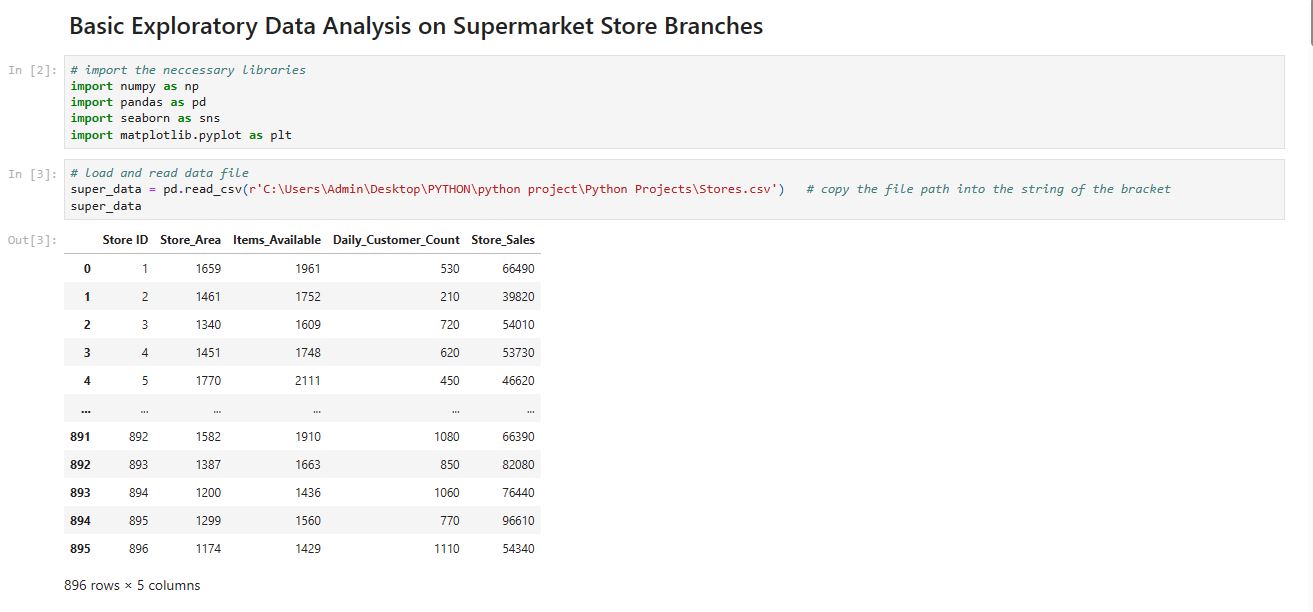
Task: Click the notebook title heading
Action: (416, 27)
